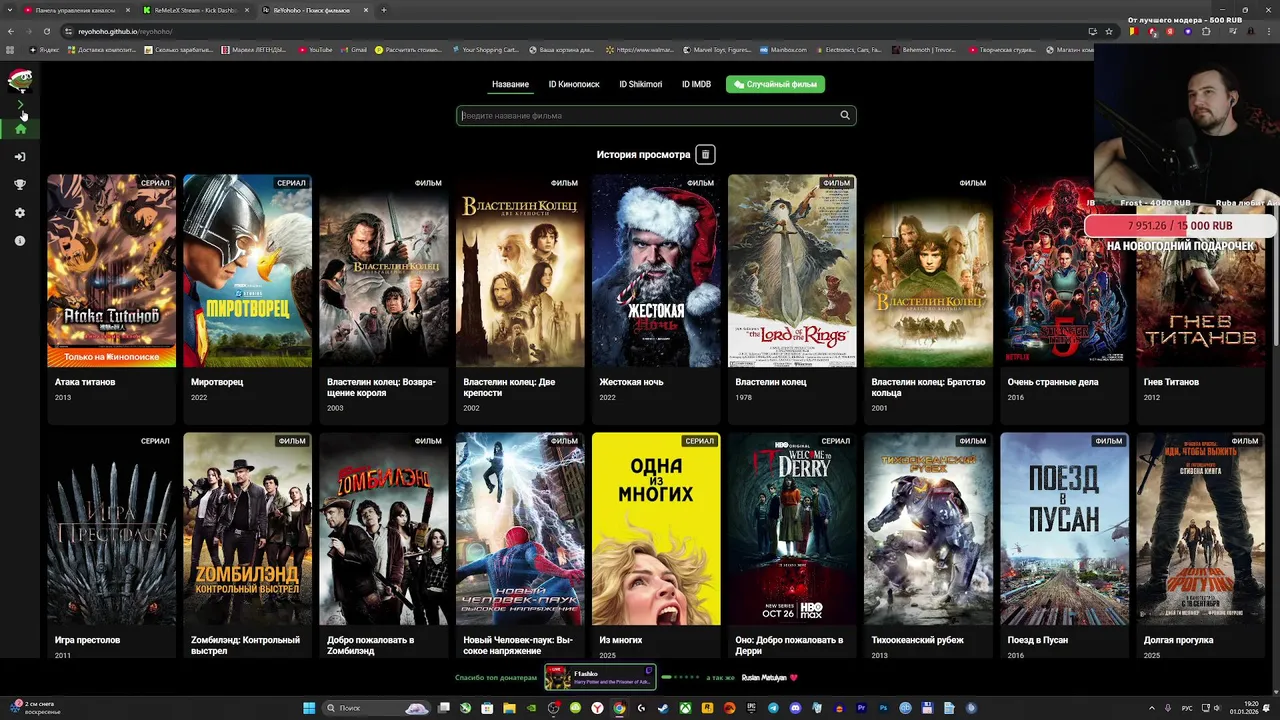Open the Home page in the sidebar
Viewport: 1280px width, 720px height.
tap(20, 129)
